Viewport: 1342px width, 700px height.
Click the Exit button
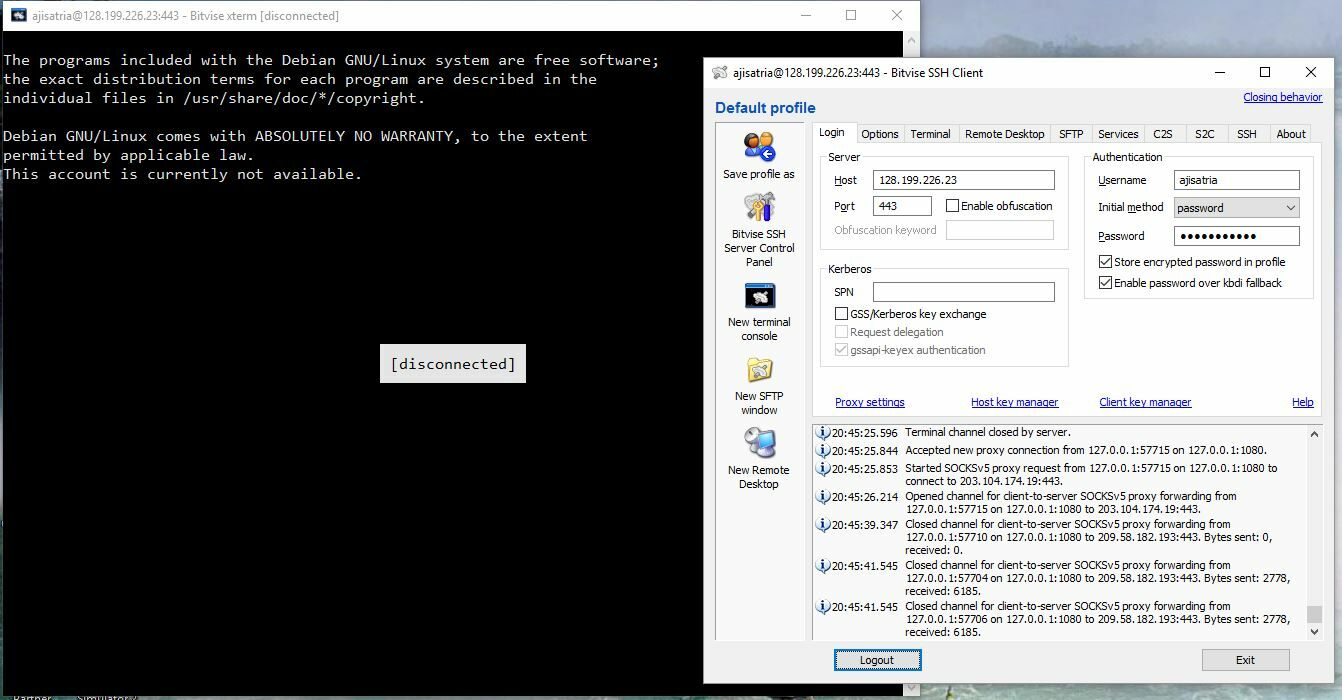pos(1245,660)
